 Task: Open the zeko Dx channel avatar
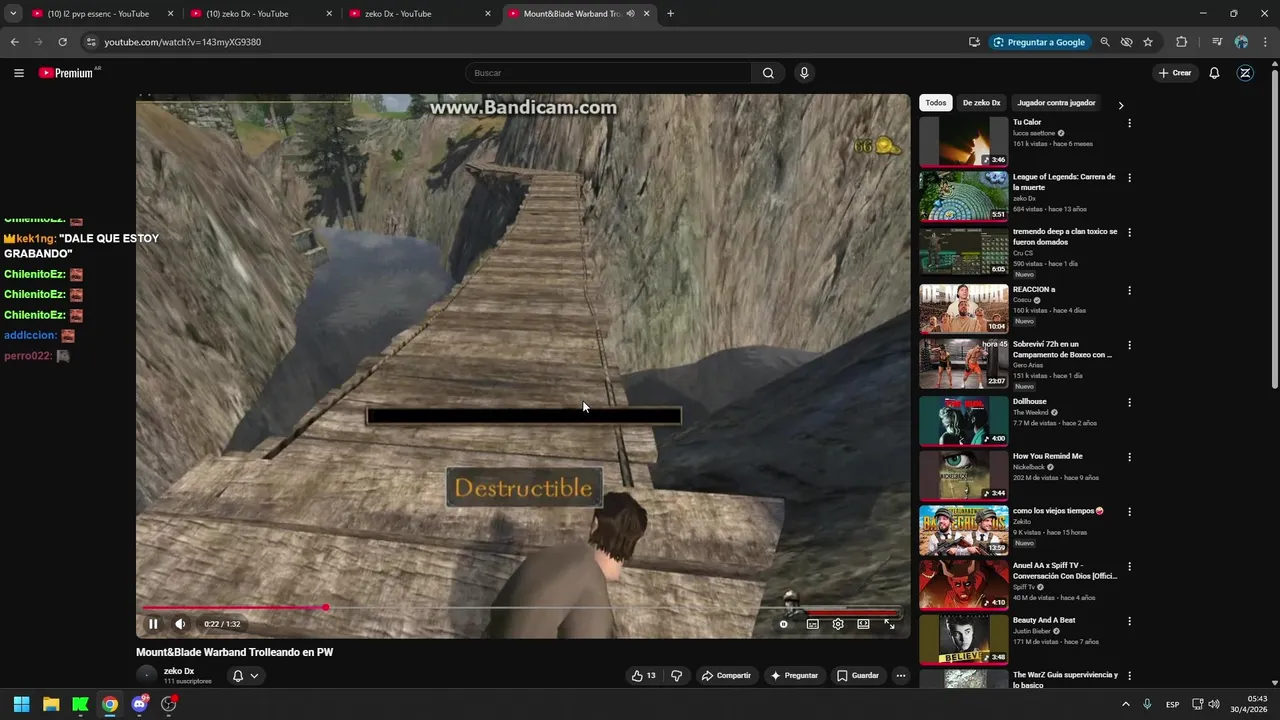coord(147,675)
